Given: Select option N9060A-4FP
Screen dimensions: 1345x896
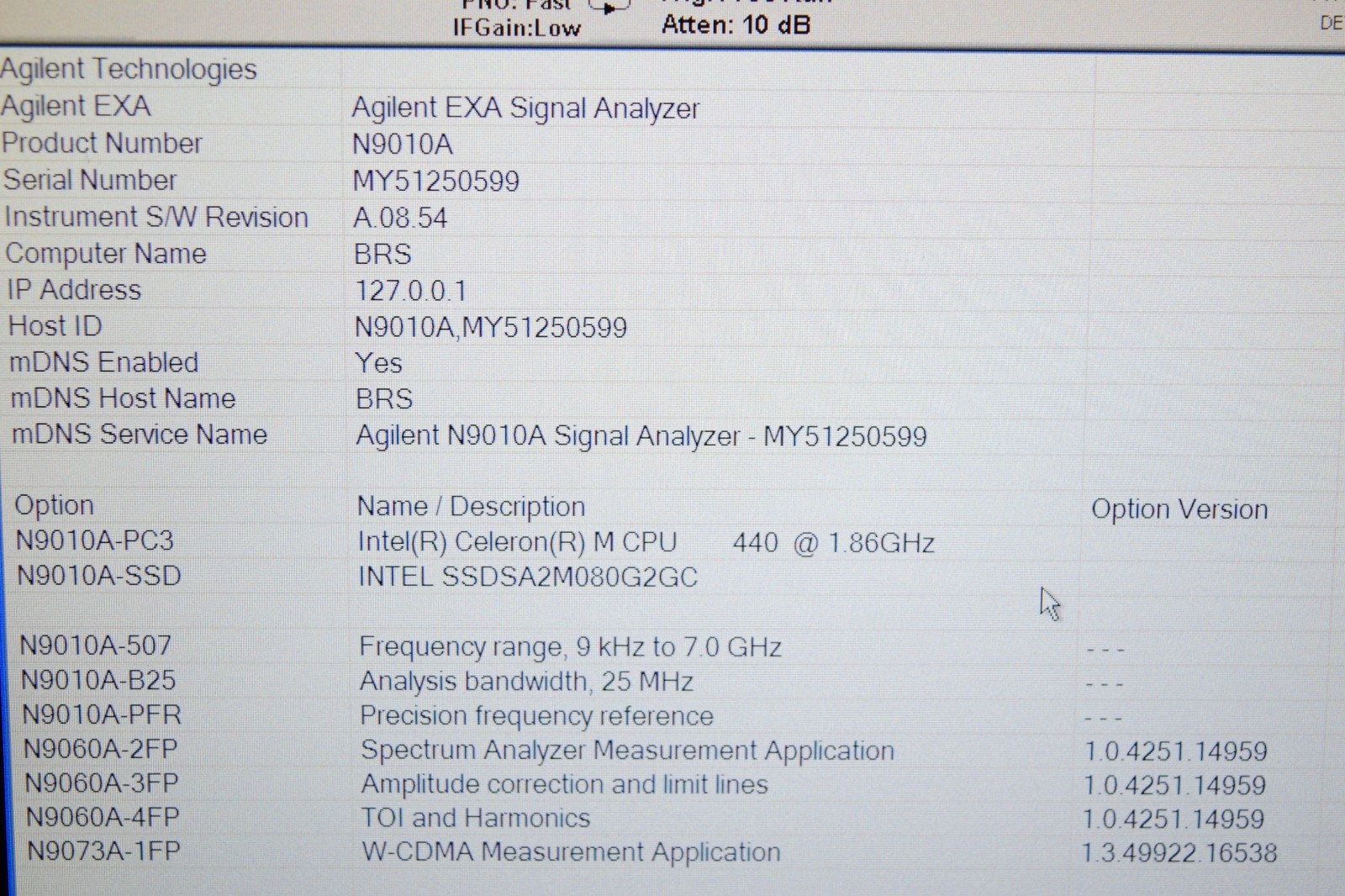Looking at the screenshot, I should pos(103,817).
